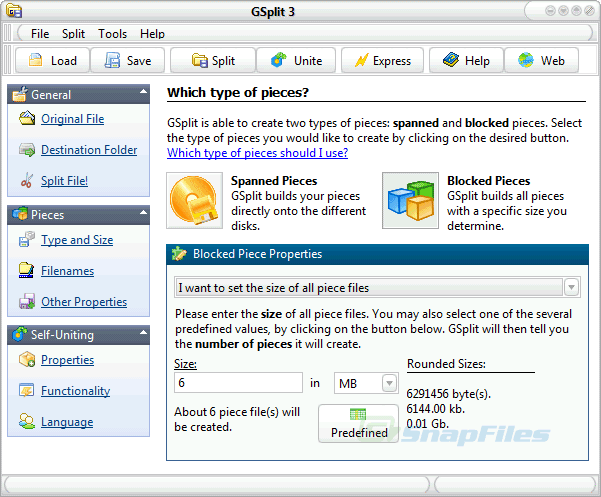Open the File menu
This screenshot has height=497, width=601.
click(x=40, y=34)
